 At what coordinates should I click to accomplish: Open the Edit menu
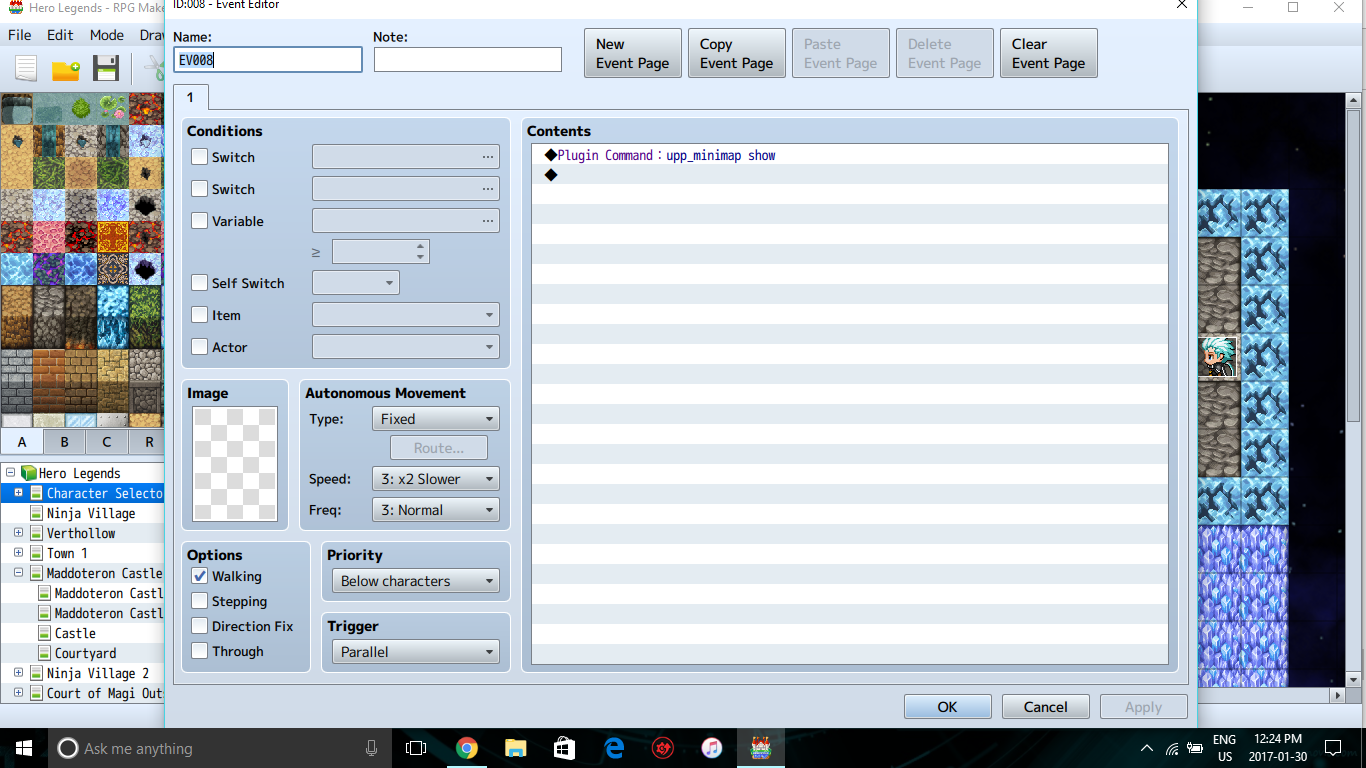[x=60, y=35]
